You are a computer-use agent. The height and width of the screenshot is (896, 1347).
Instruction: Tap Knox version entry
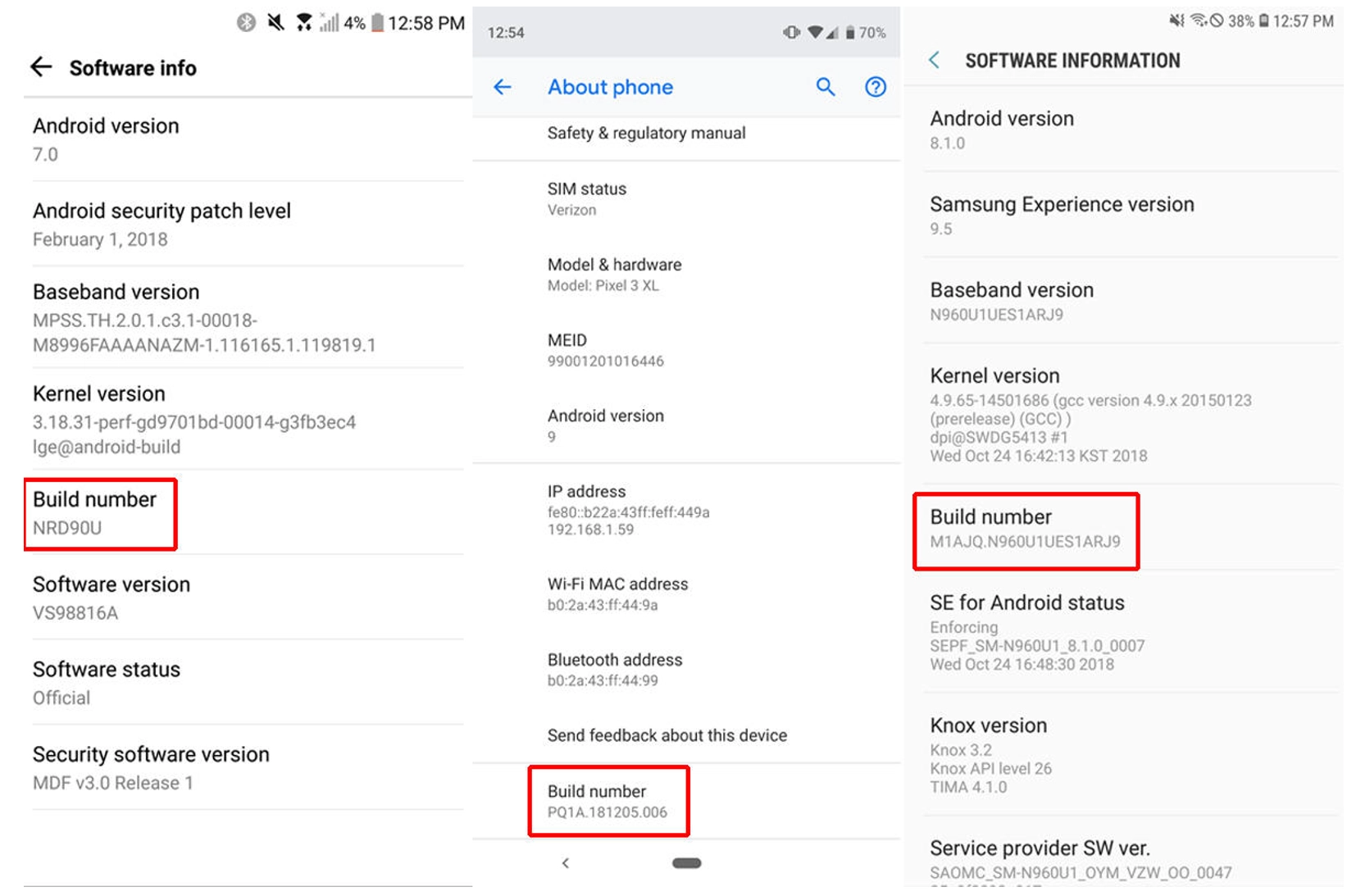[x=989, y=754]
